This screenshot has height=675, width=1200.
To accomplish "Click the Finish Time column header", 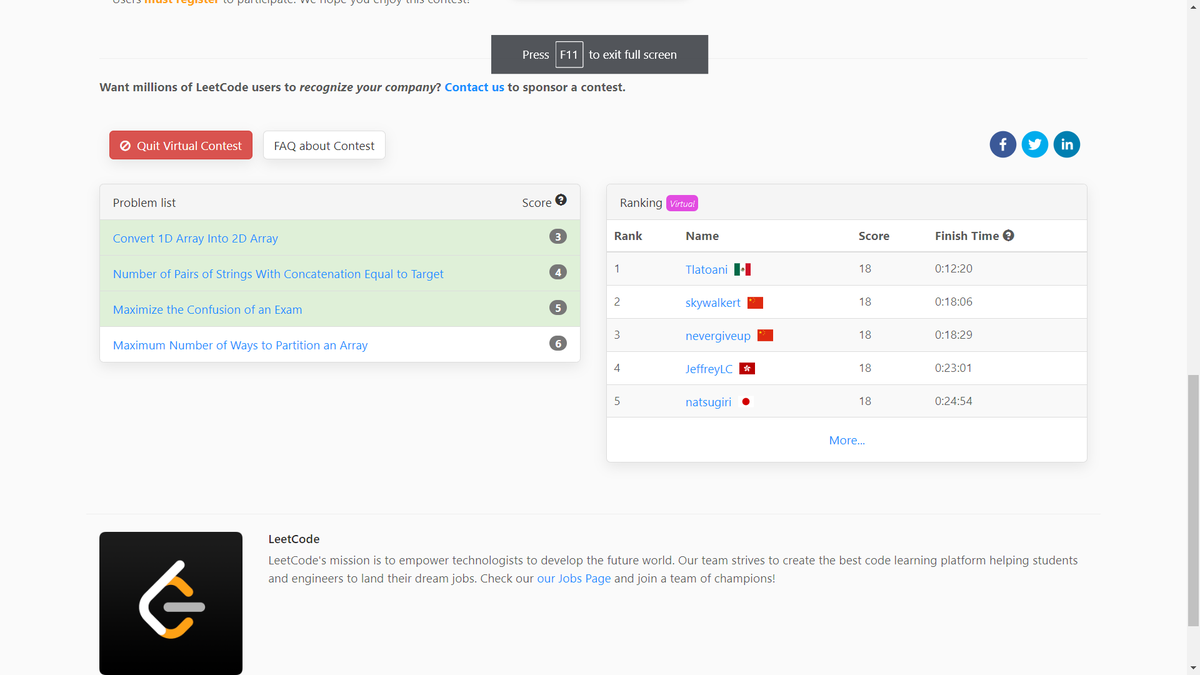I will pyautogui.click(x=967, y=235).
